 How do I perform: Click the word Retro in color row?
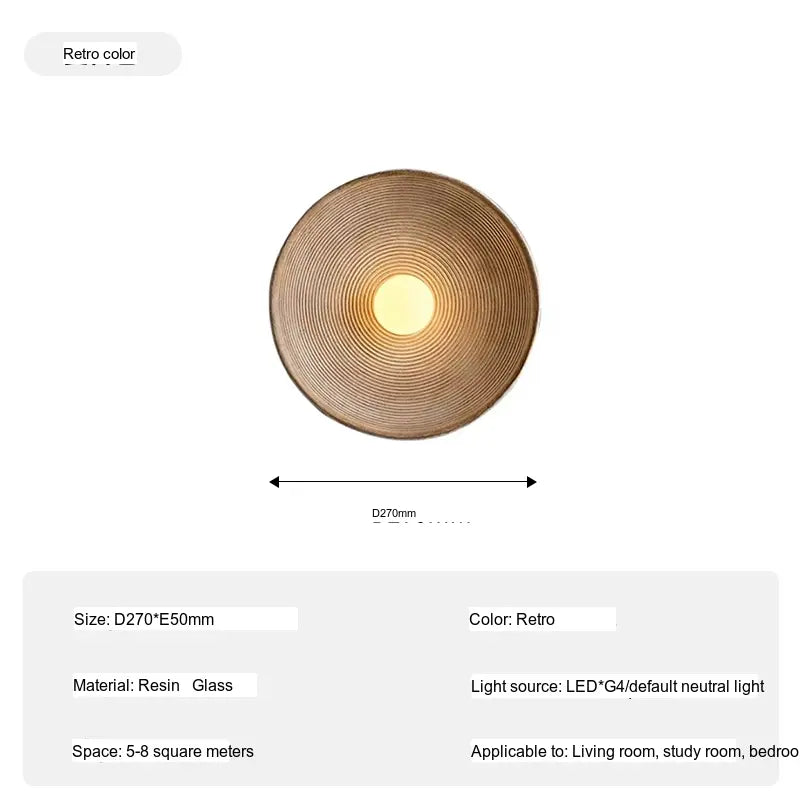(x=535, y=619)
